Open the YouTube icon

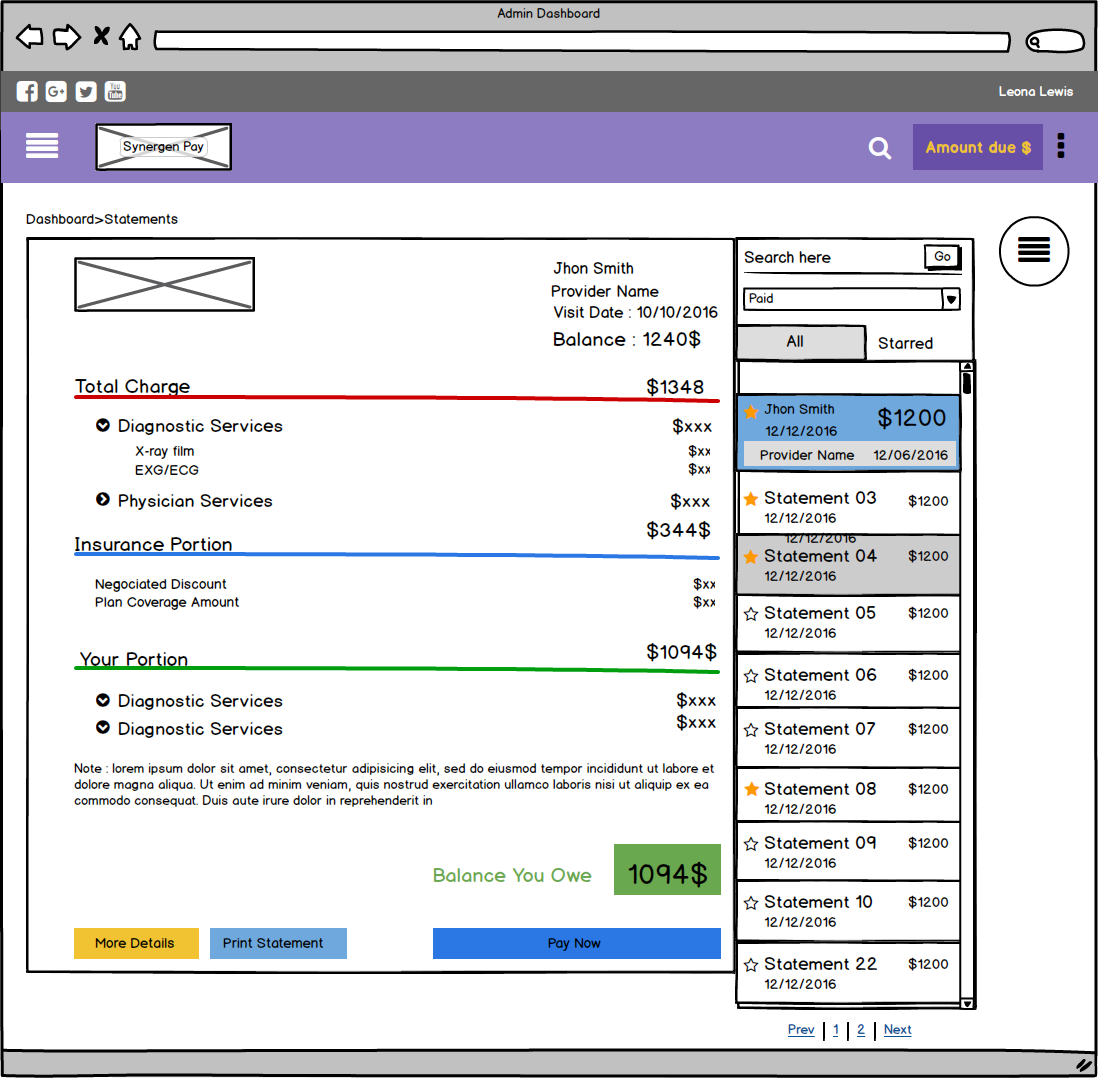[115, 92]
